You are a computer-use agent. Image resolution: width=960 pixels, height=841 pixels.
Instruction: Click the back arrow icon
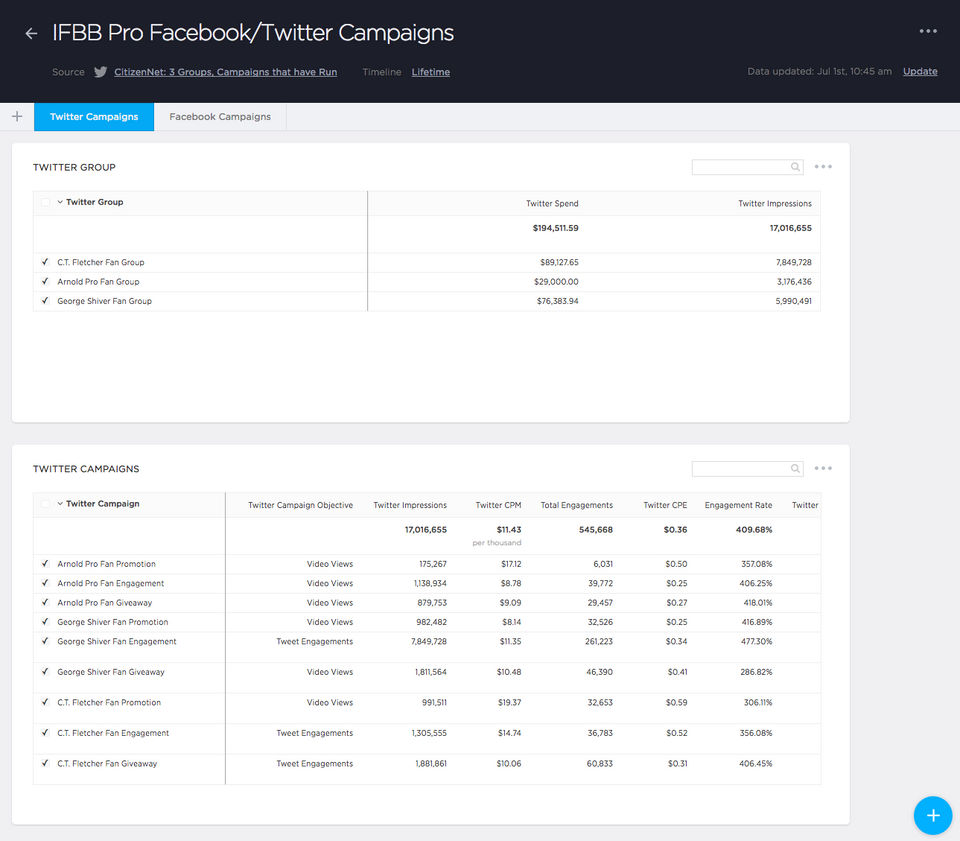coord(31,33)
